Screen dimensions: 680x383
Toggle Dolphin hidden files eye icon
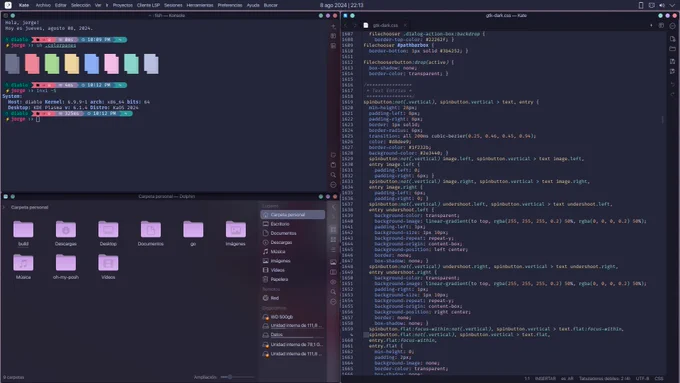(x=333, y=282)
